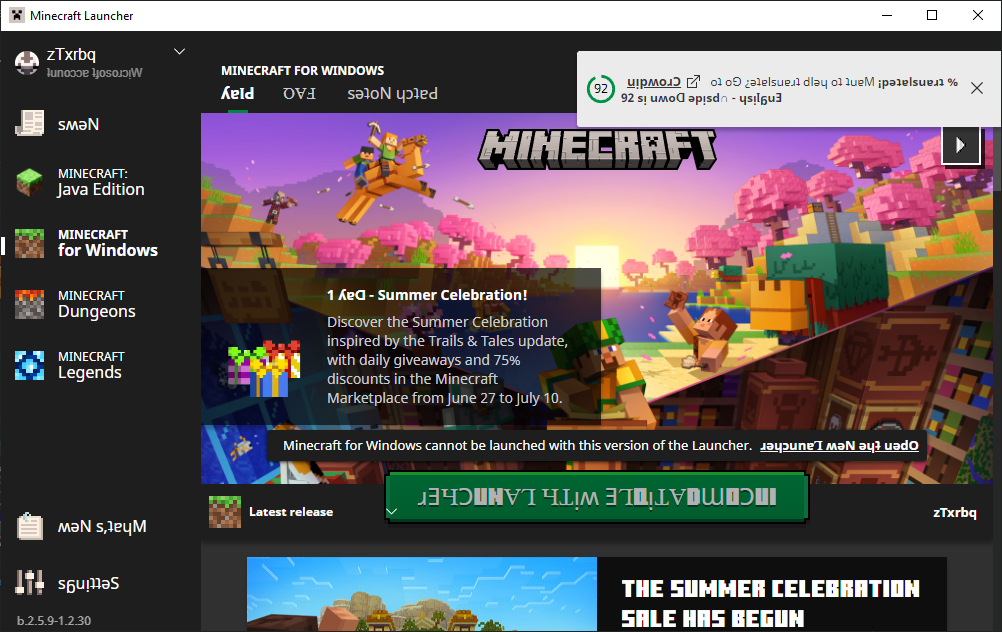
Task: Open Minecraft Legends blue icon
Action: [29, 366]
